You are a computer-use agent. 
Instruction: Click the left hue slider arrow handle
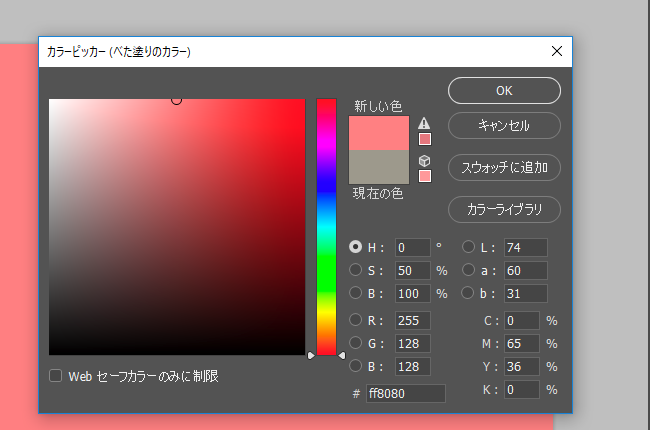311,355
